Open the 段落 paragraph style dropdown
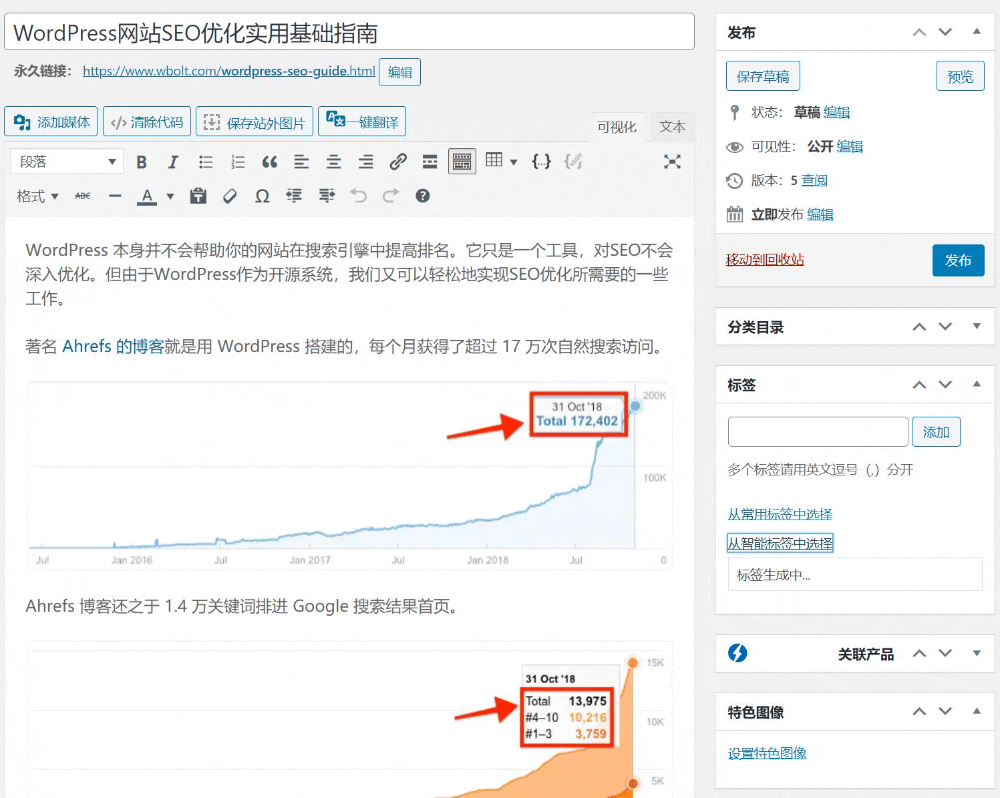1000x798 pixels. pyautogui.click(x=66, y=160)
